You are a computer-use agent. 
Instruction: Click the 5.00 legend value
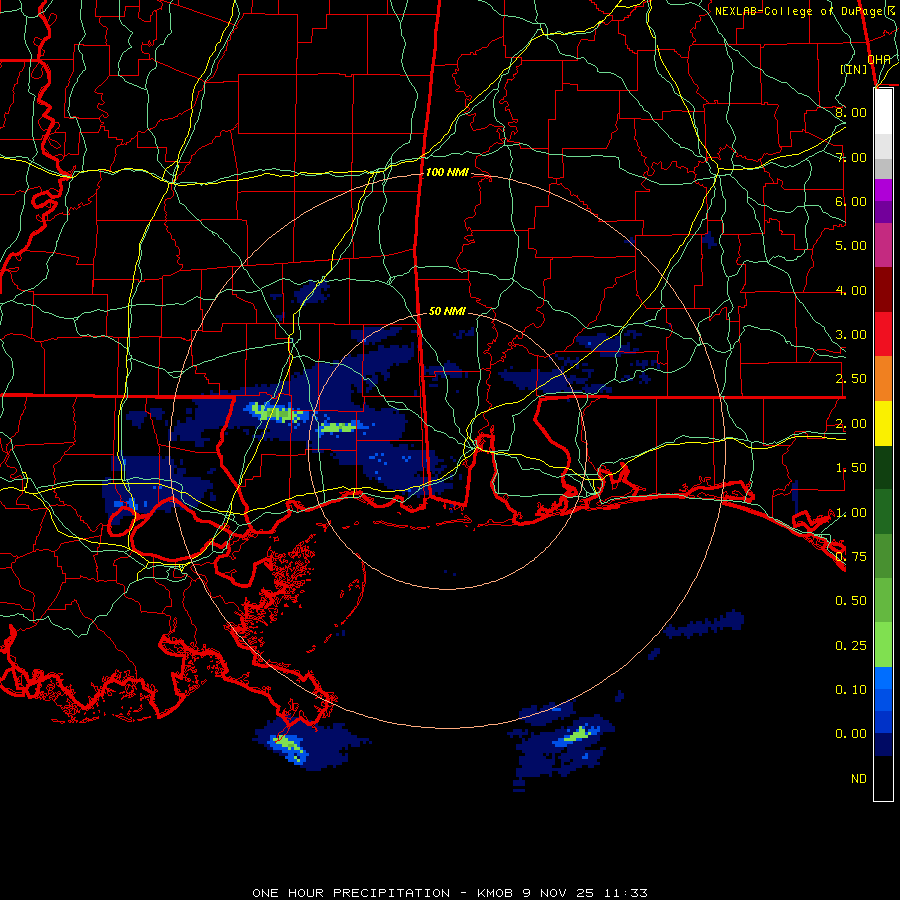[x=851, y=246]
